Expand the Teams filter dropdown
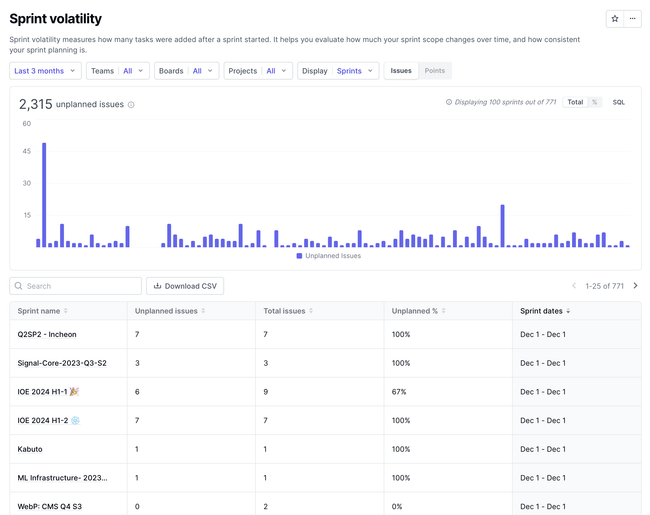This screenshot has height=515, width=650. (x=118, y=71)
